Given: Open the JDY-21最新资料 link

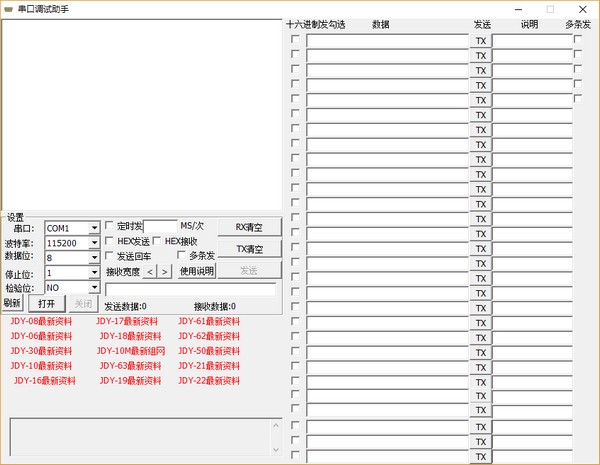Looking at the screenshot, I should [x=209, y=365].
